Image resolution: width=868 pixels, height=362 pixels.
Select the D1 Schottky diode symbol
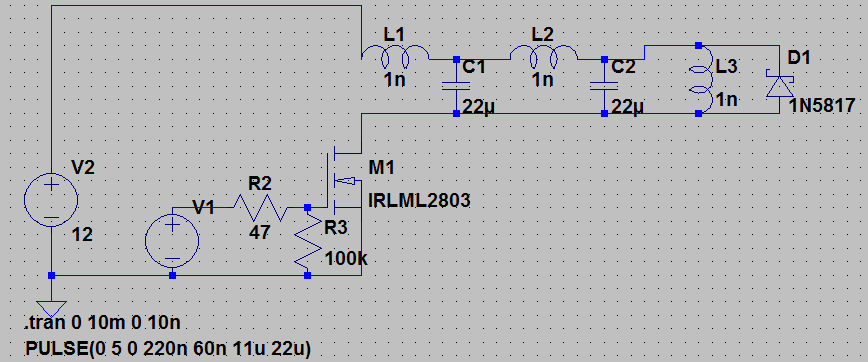pyautogui.click(x=780, y=85)
